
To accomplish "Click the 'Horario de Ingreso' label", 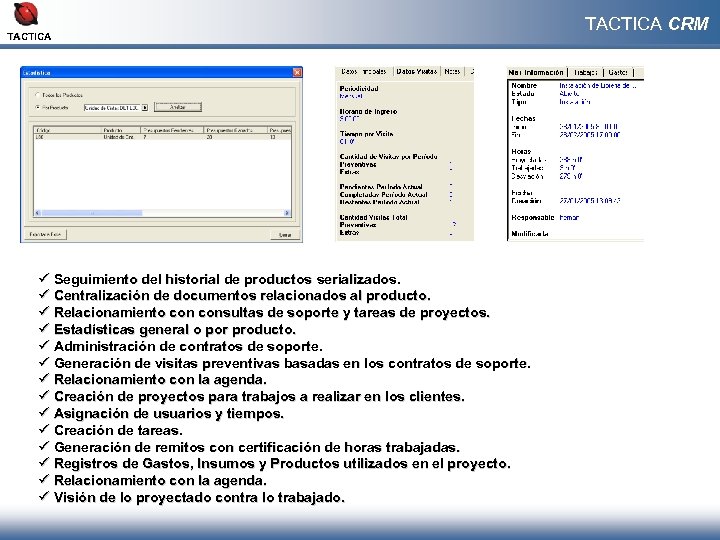I will (369, 112).
